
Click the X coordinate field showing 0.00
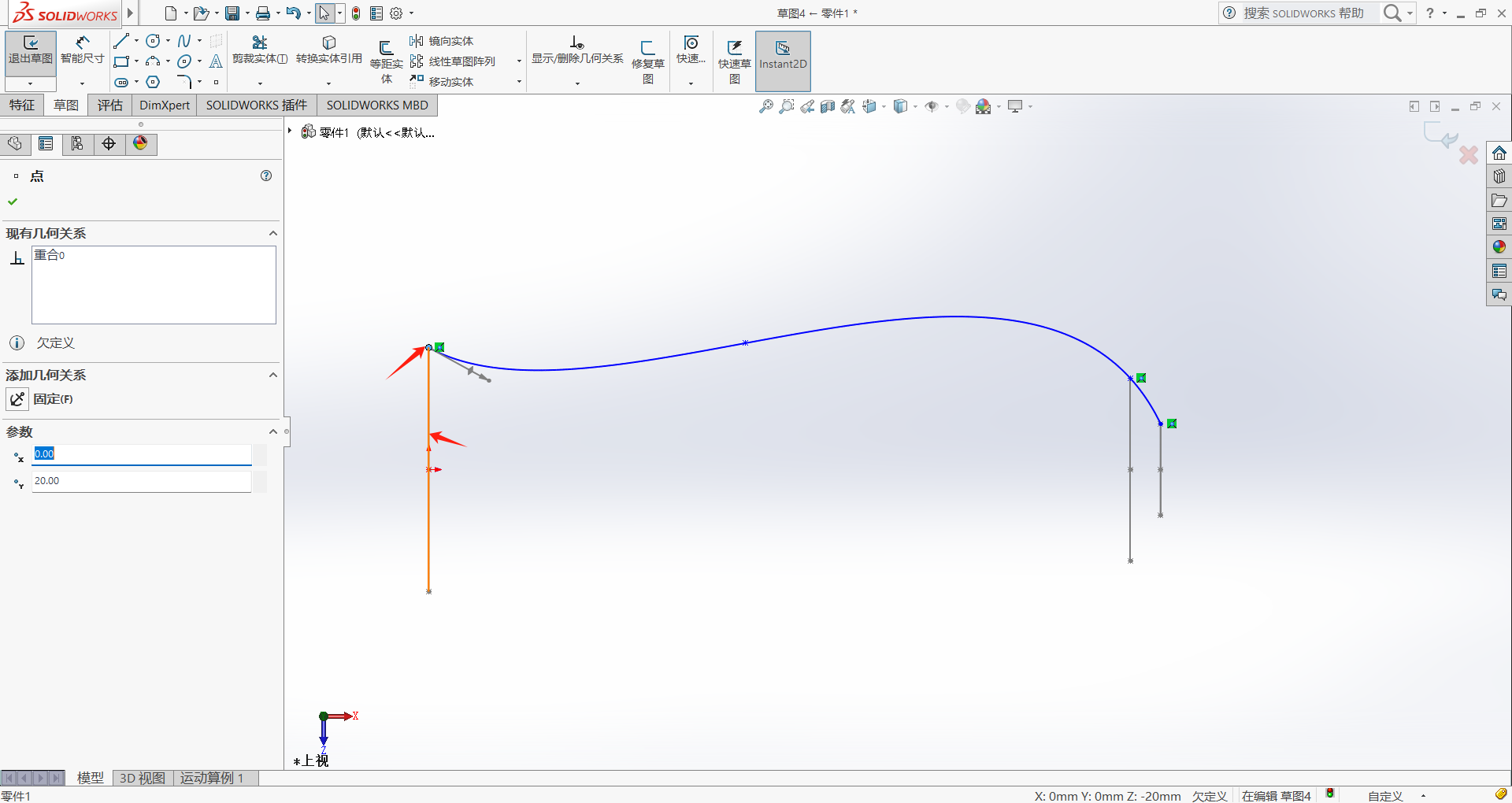(142, 454)
